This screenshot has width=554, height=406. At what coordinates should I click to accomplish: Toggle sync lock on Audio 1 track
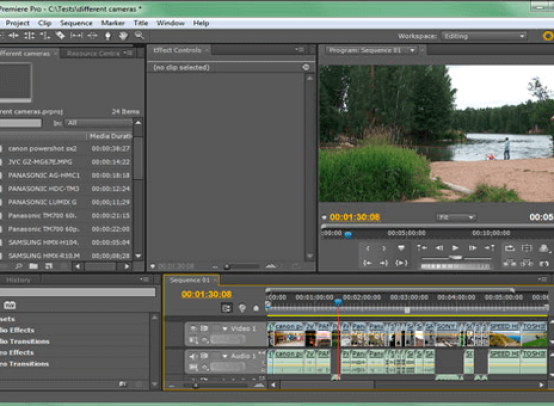click(x=204, y=356)
